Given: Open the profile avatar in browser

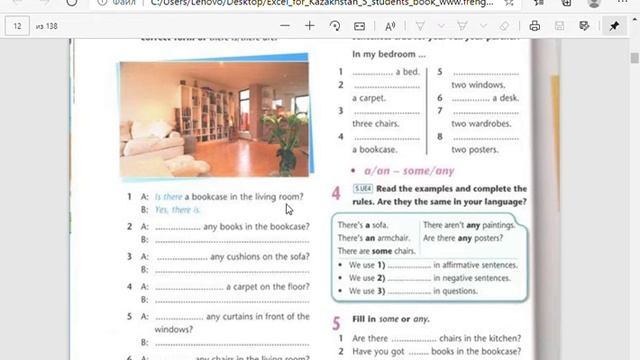Looking at the screenshot, I should tap(594, 3).
